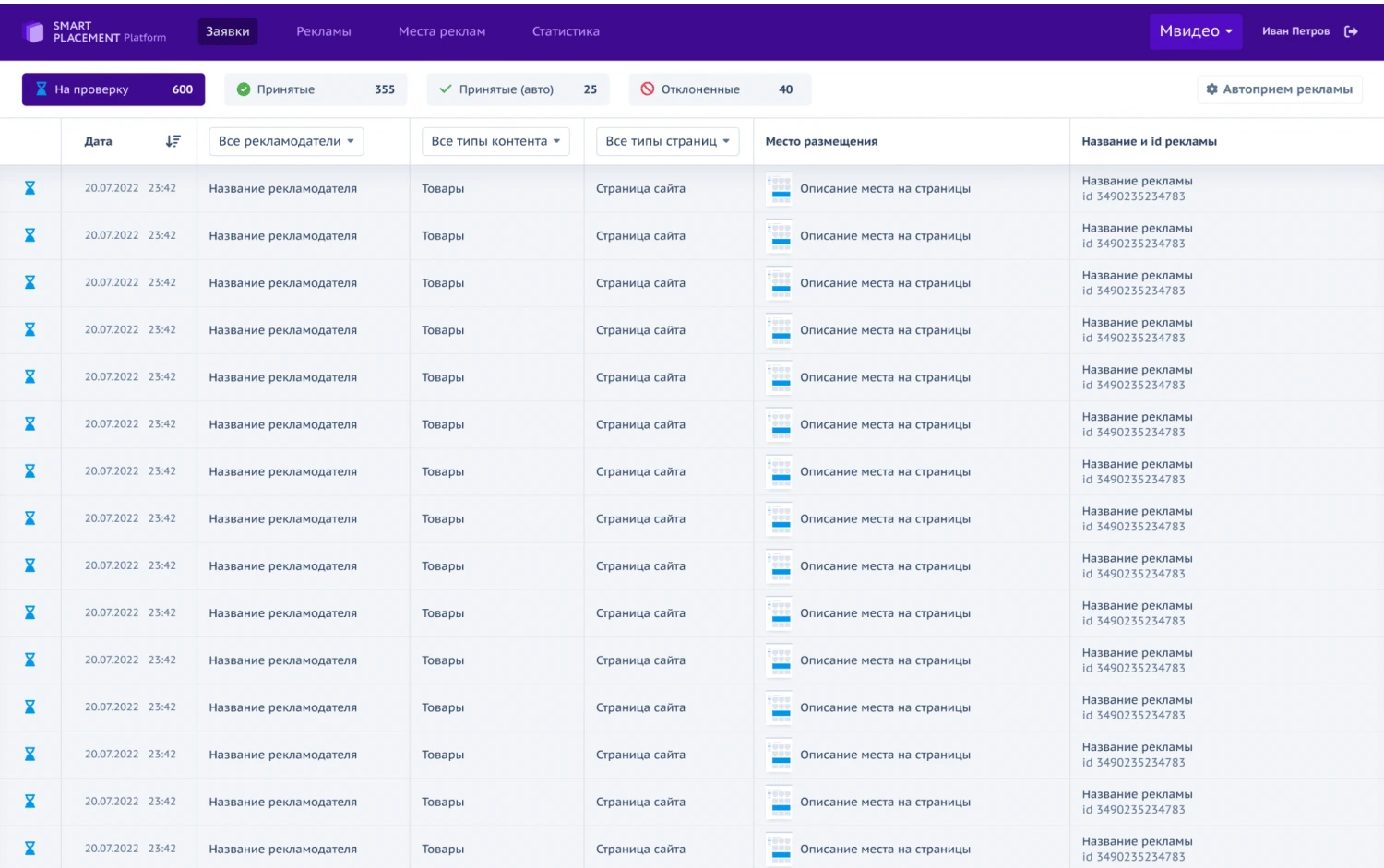Click the hourglass status icon in first row
The height and width of the screenshot is (868, 1384).
pyautogui.click(x=30, y=188)
